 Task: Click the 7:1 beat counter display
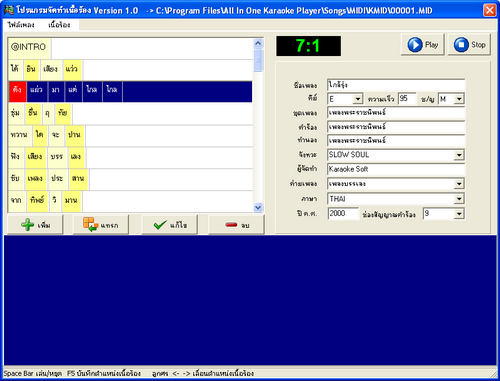pos(308,46)
